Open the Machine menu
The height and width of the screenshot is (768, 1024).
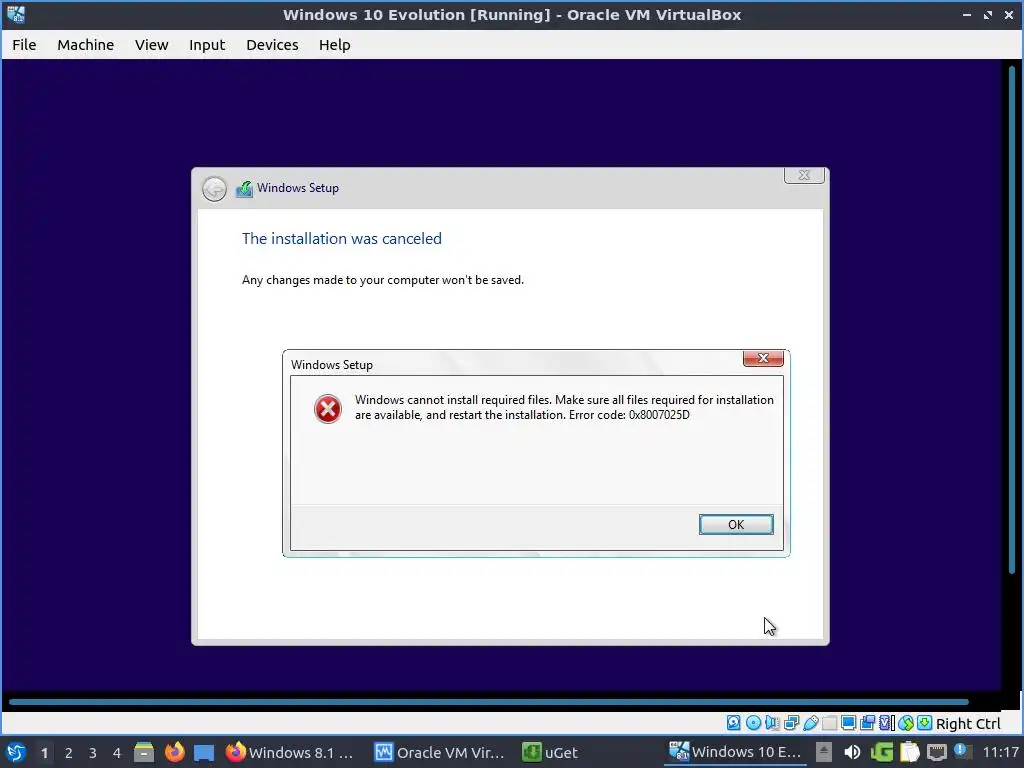point(86,44)
